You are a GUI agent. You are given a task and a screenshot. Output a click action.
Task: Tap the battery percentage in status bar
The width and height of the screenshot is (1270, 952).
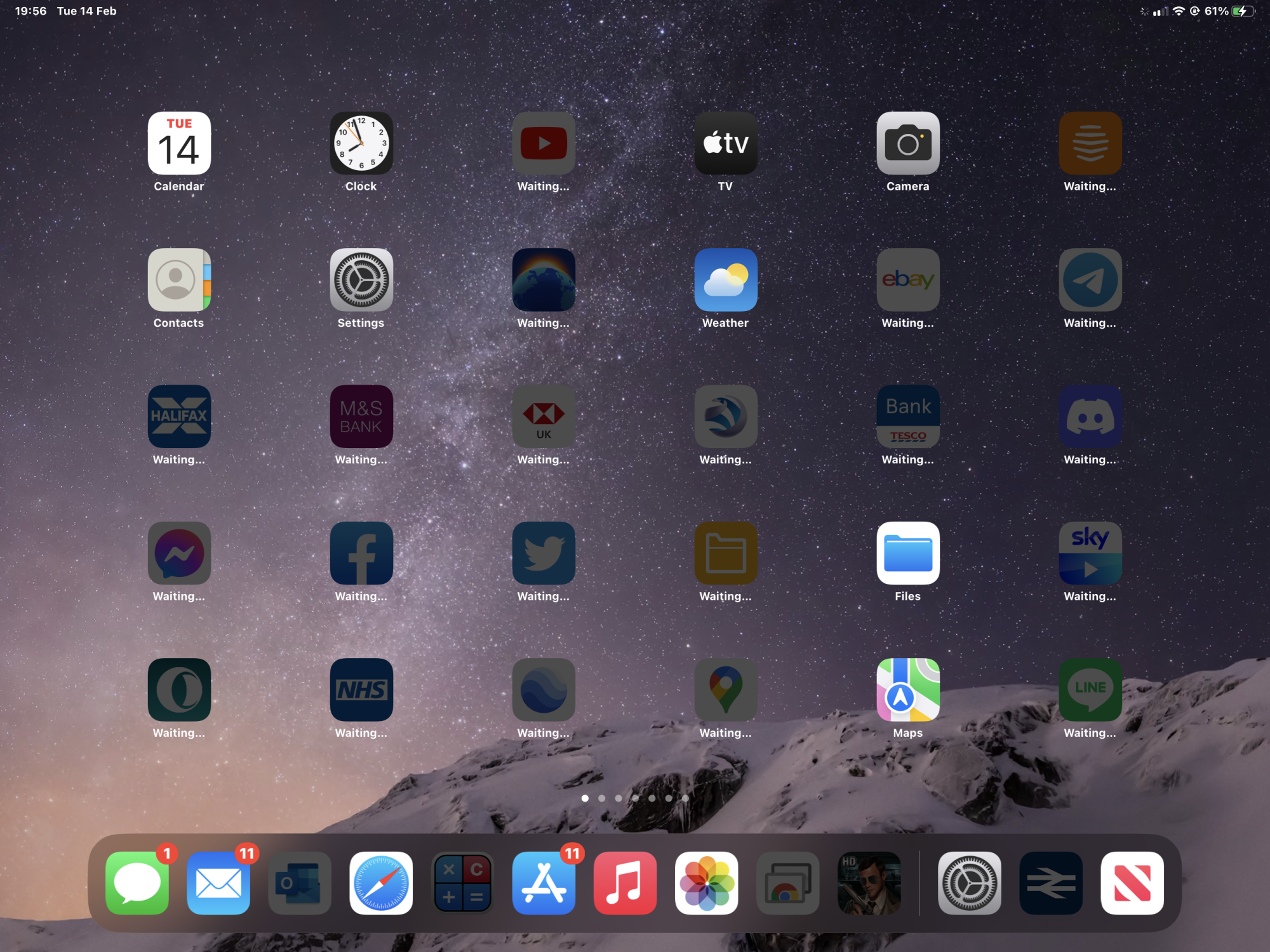[1217, 11]
